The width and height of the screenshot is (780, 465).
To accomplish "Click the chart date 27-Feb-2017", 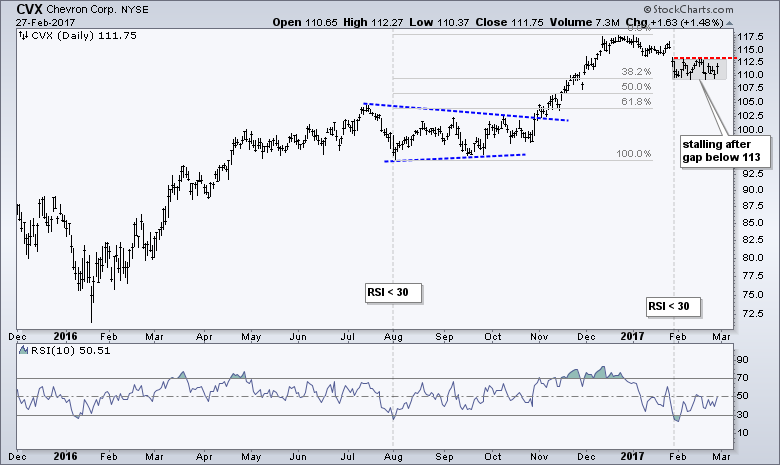I will (45, 22).
